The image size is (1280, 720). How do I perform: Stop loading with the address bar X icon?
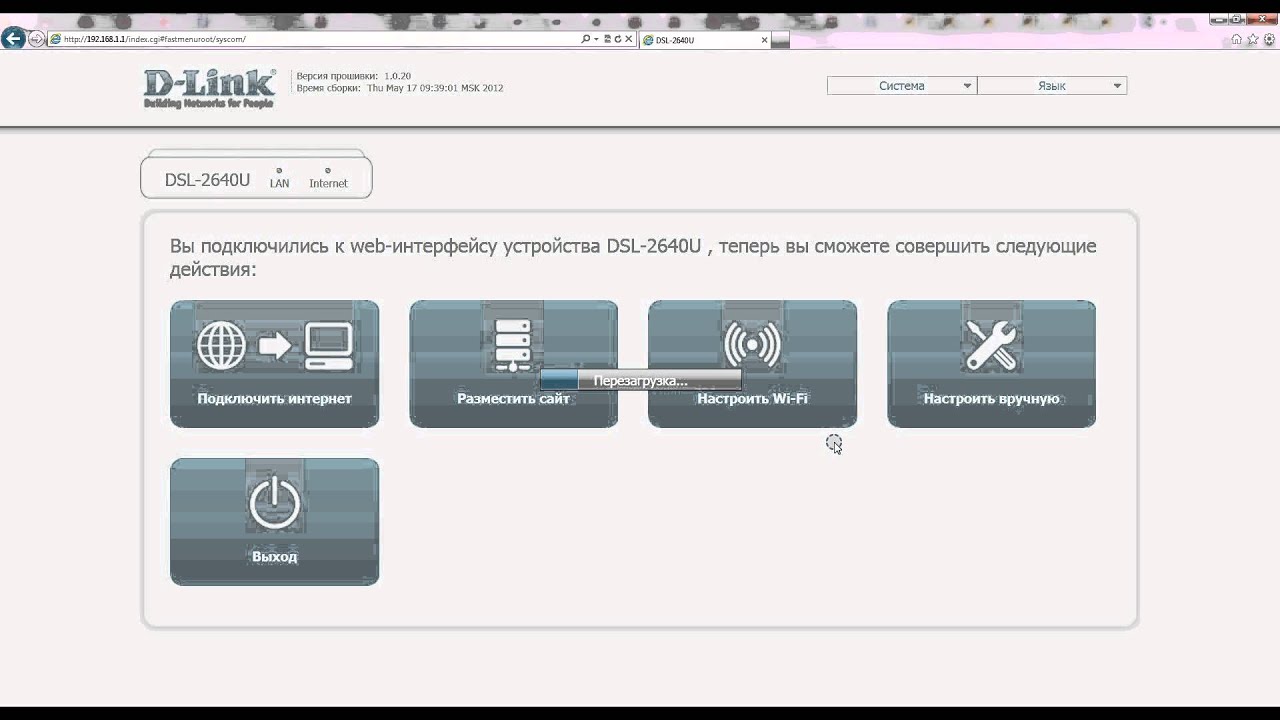click(629, 39)
